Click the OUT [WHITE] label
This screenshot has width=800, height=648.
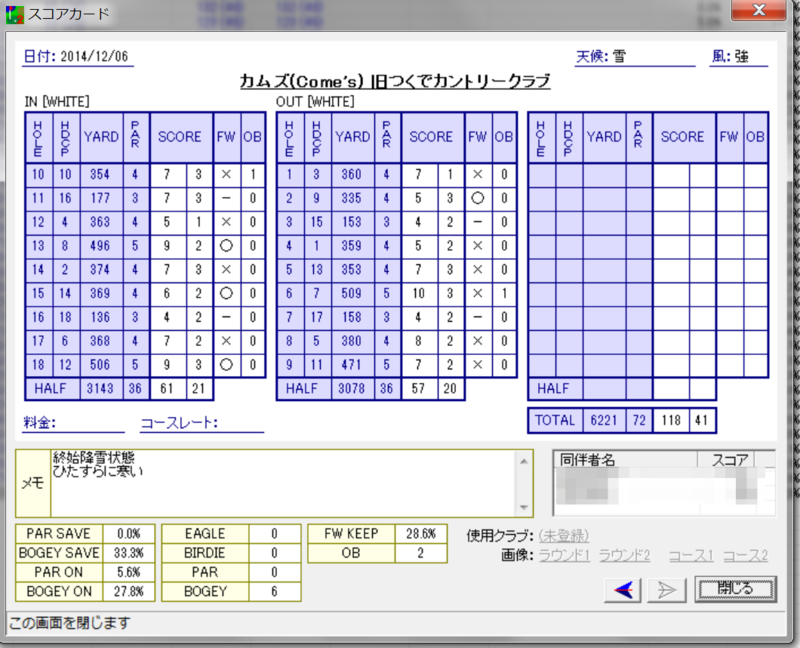pyautogui.click(x=315, y=102)
